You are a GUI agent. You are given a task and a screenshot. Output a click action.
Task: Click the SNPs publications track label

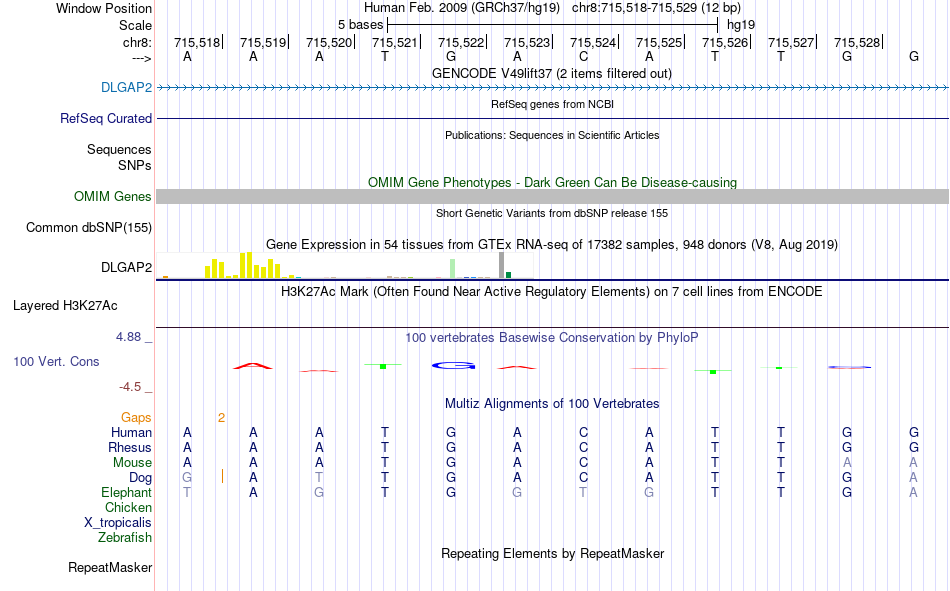[x=135, y=165]
